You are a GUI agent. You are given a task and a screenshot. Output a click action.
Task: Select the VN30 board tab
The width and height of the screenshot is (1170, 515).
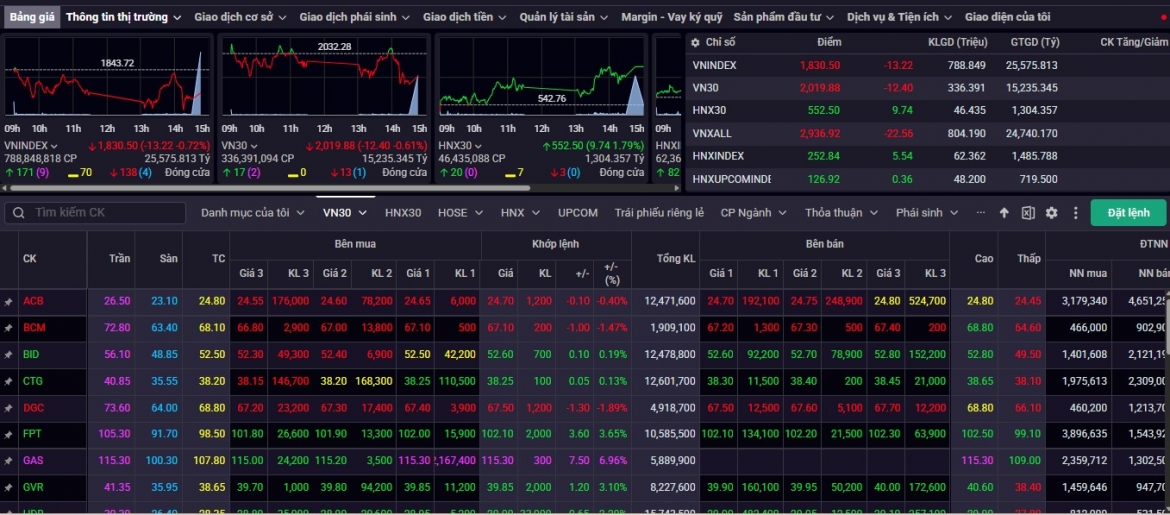(x=345, y=213)
